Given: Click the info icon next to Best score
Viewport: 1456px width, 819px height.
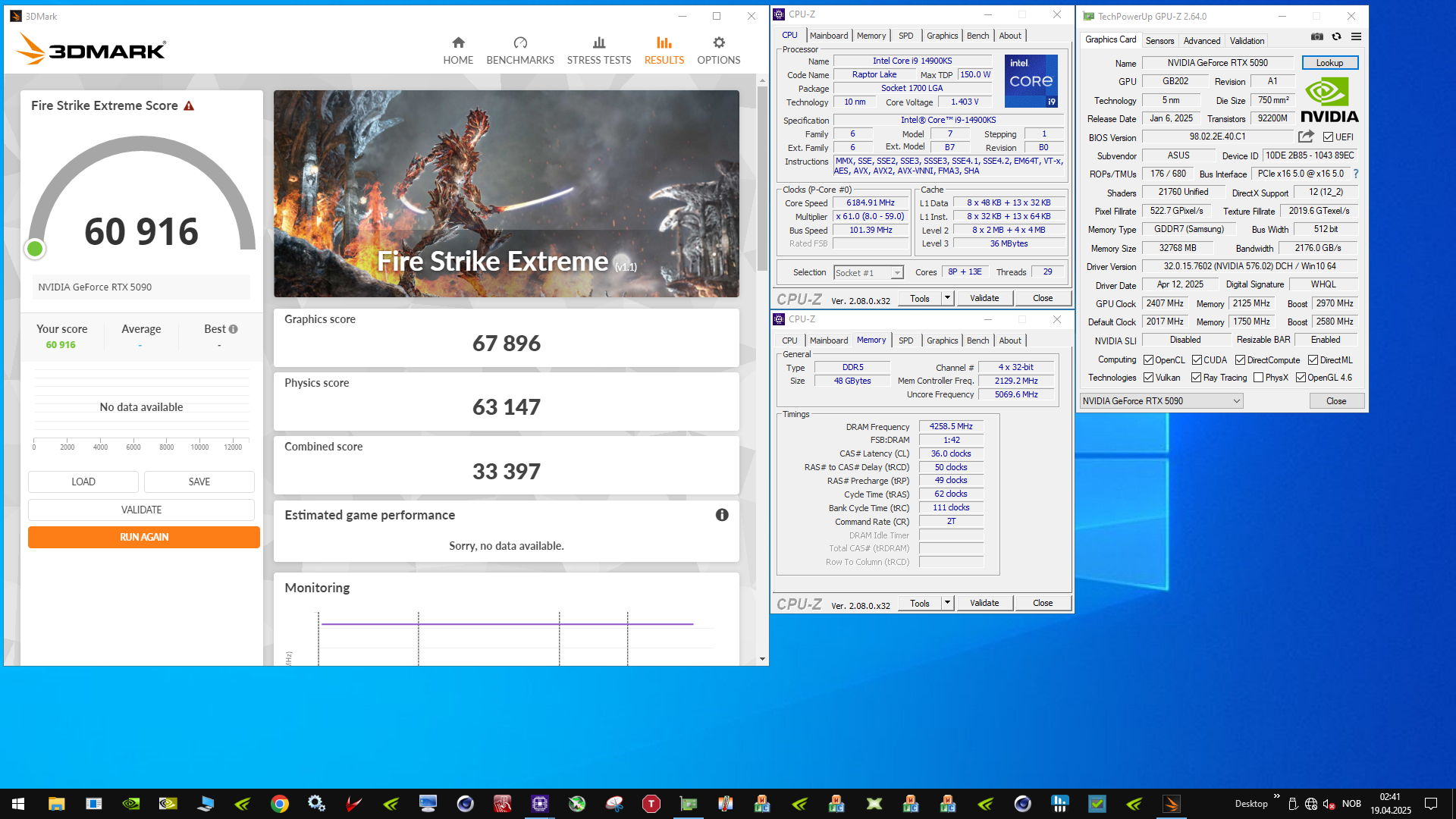Looking at the screenshot, I should [234, 329].
